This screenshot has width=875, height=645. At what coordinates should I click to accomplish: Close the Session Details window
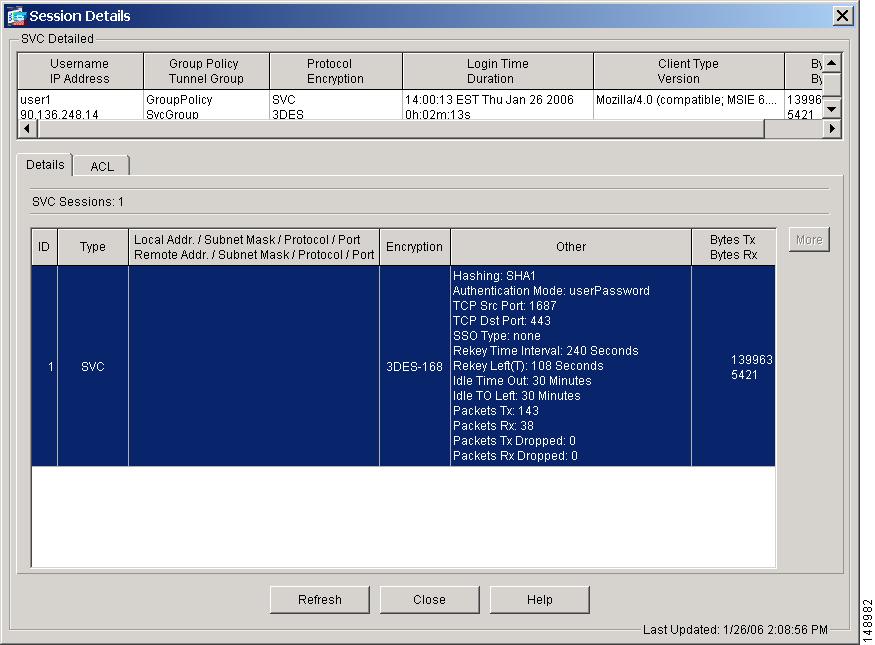tap(842, 16)
